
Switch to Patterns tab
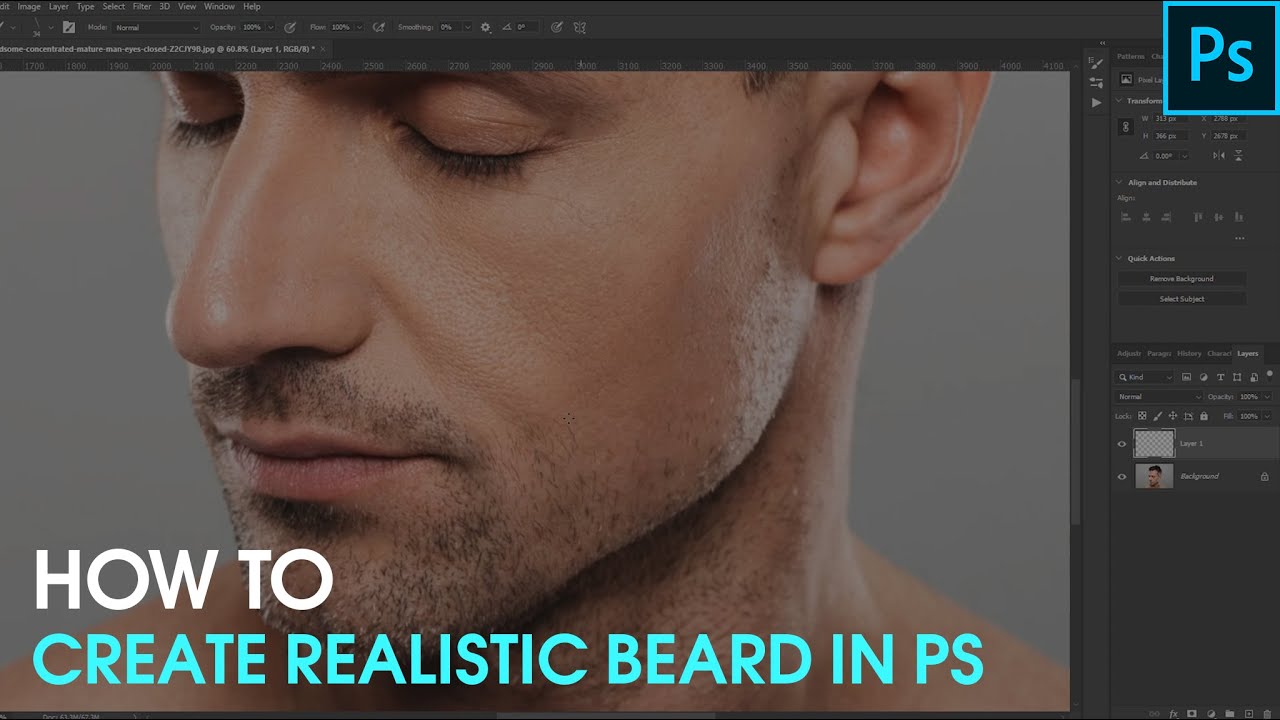coord(1131,56)
